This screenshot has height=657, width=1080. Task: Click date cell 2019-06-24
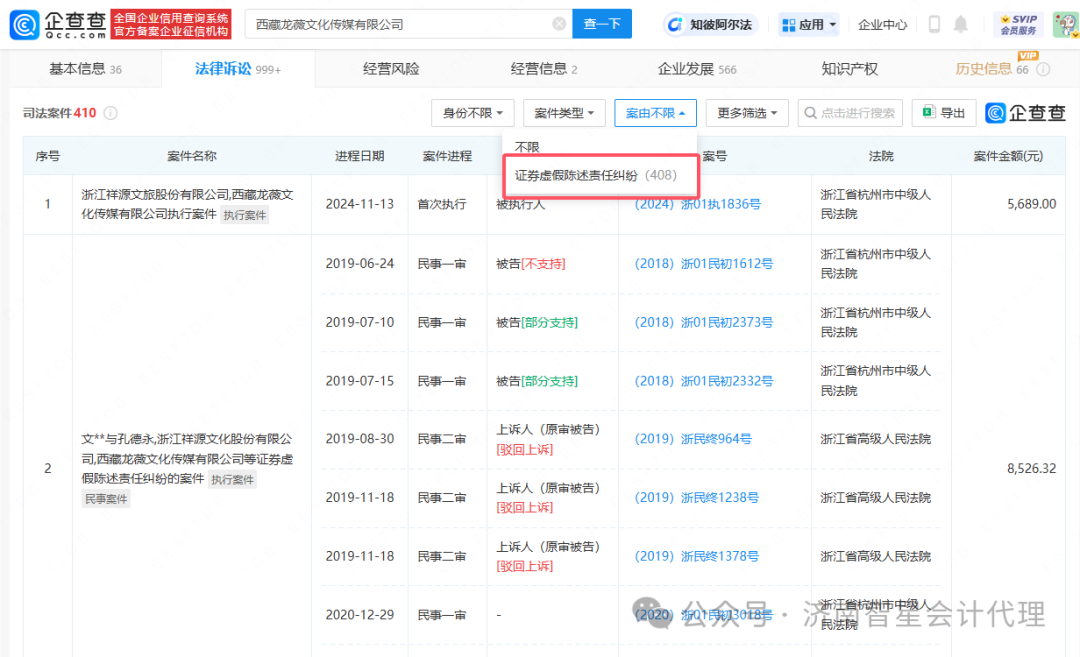360,264
